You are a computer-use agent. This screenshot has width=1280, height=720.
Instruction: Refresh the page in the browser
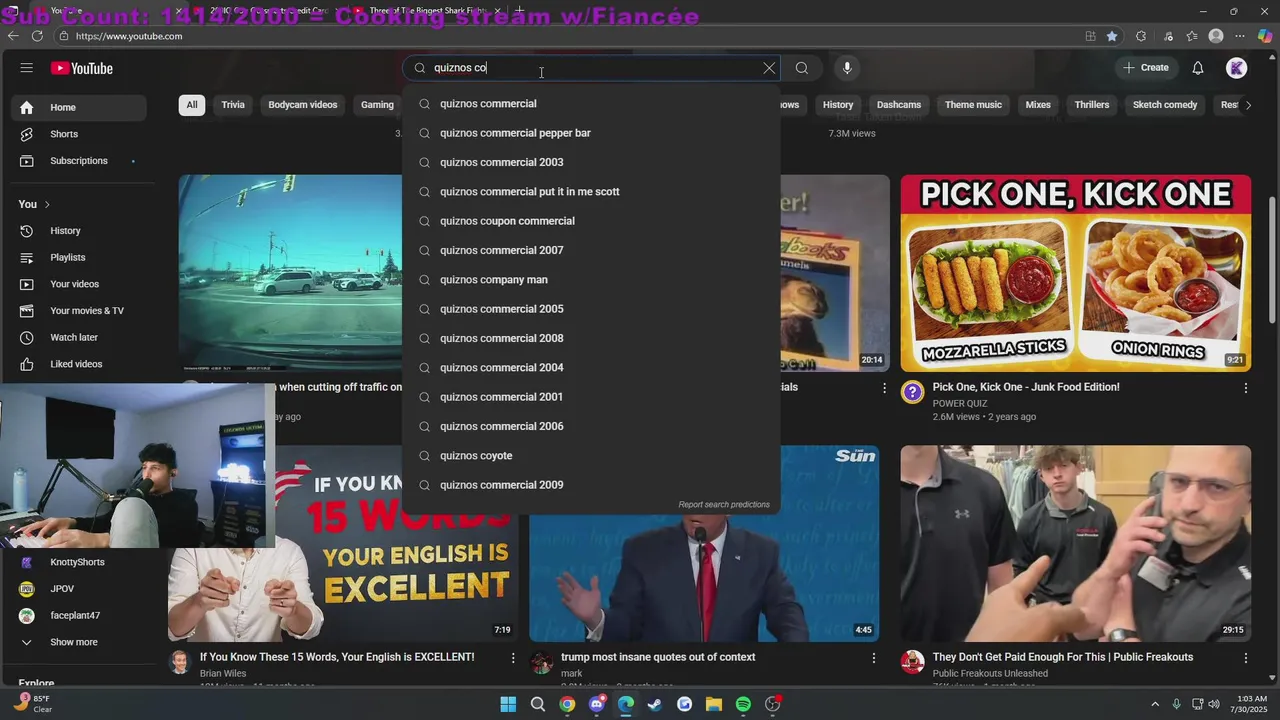[37, 36]
